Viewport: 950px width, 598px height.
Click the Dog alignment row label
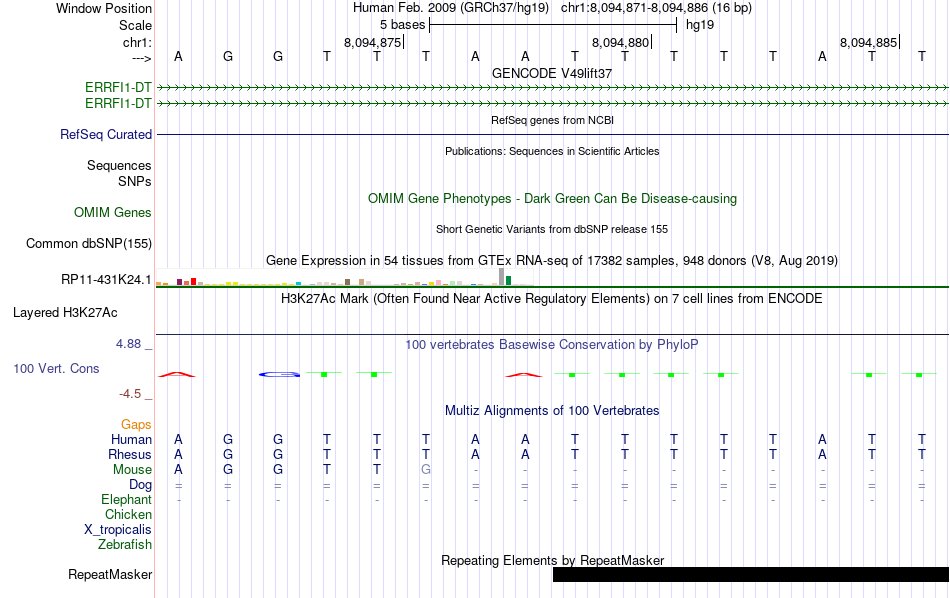(140, 485)
